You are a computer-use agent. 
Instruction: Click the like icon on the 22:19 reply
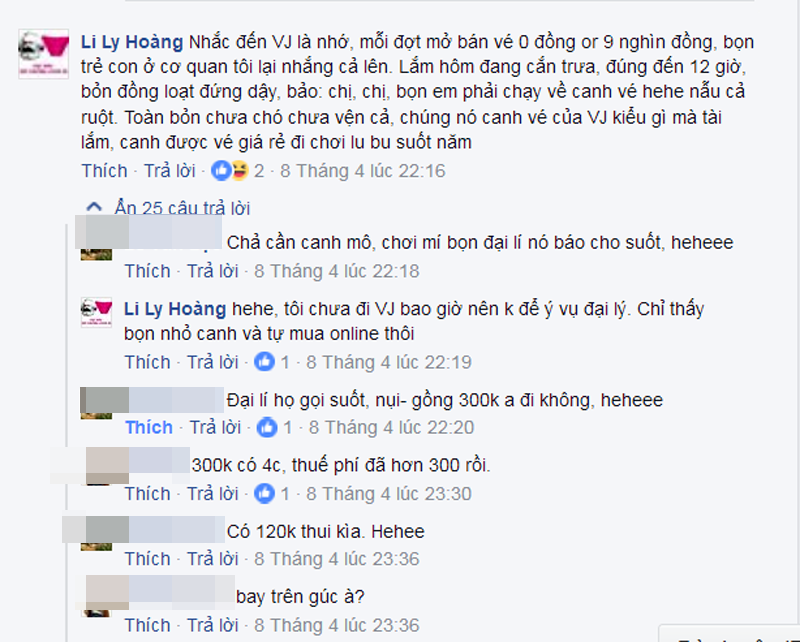pyautogui.click(x=265, y=362)
